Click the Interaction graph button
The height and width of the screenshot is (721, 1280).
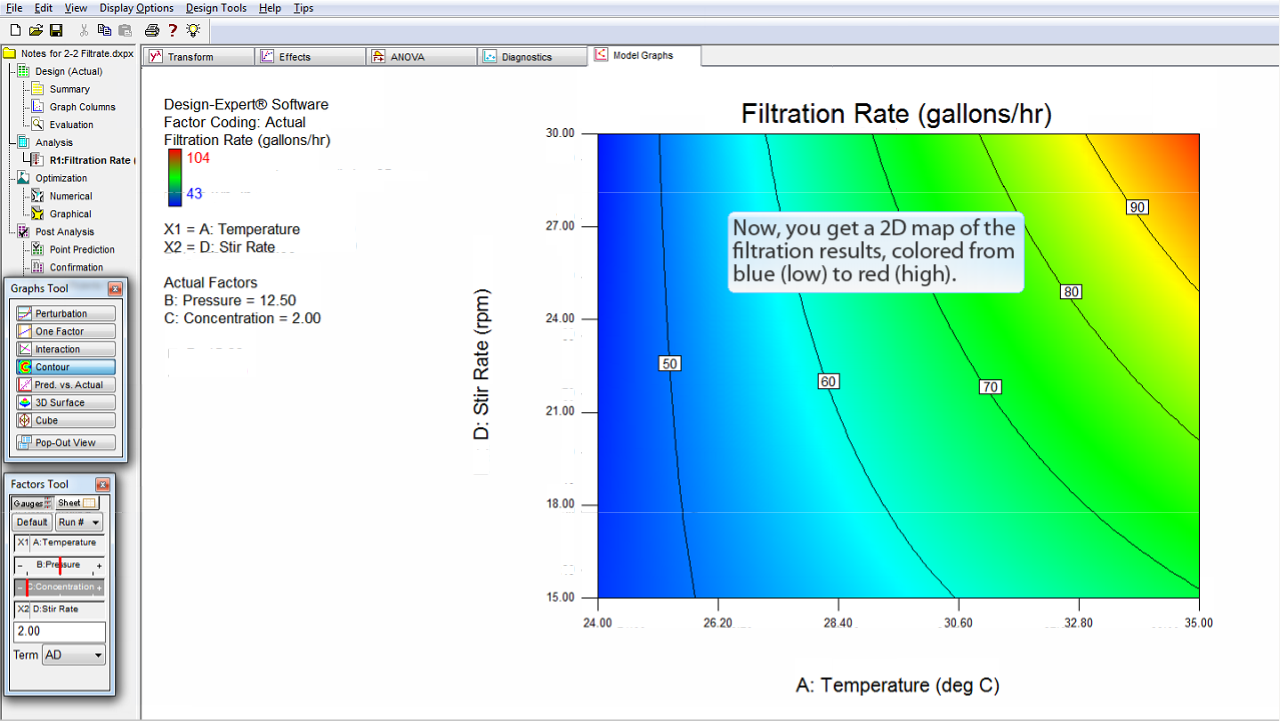point(66,349)
